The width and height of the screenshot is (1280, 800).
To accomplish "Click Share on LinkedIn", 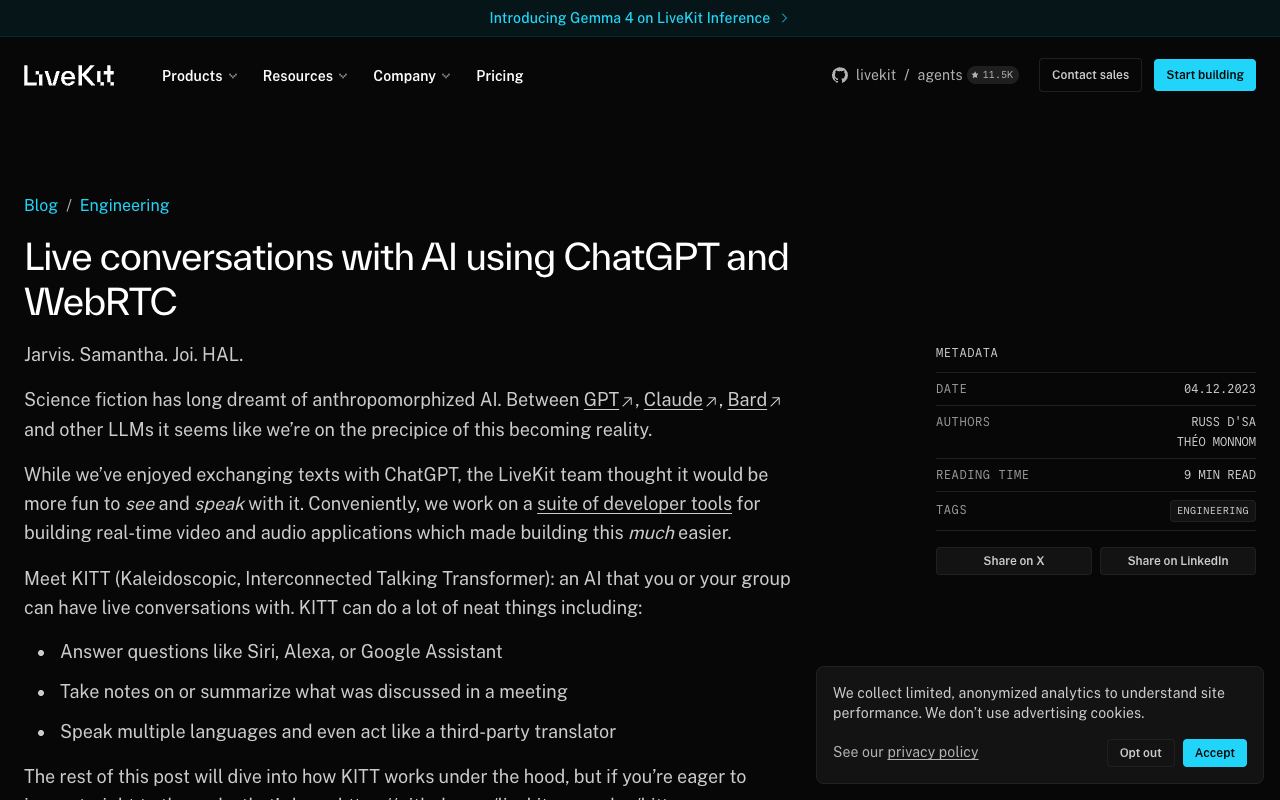I will [1178, 561].
